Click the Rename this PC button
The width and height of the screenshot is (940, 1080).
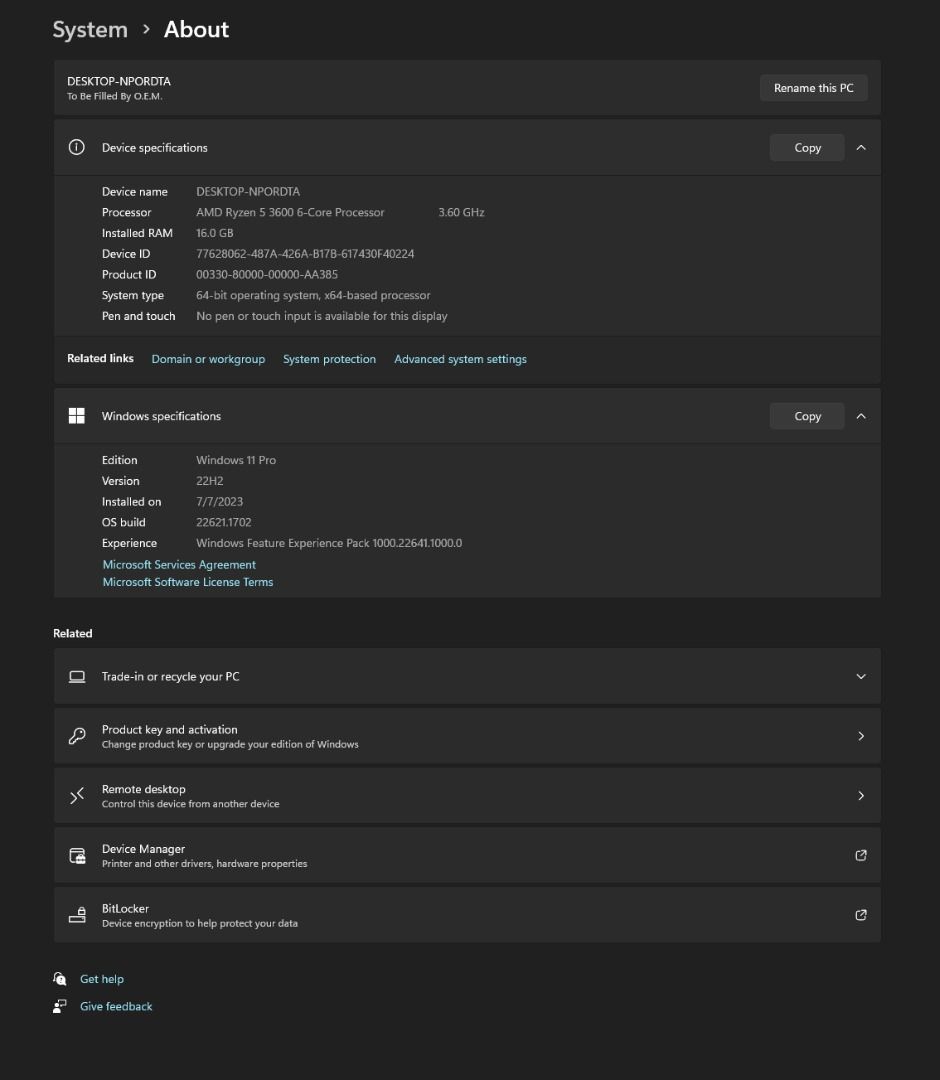pyautogui.click(x=813, y=87)
